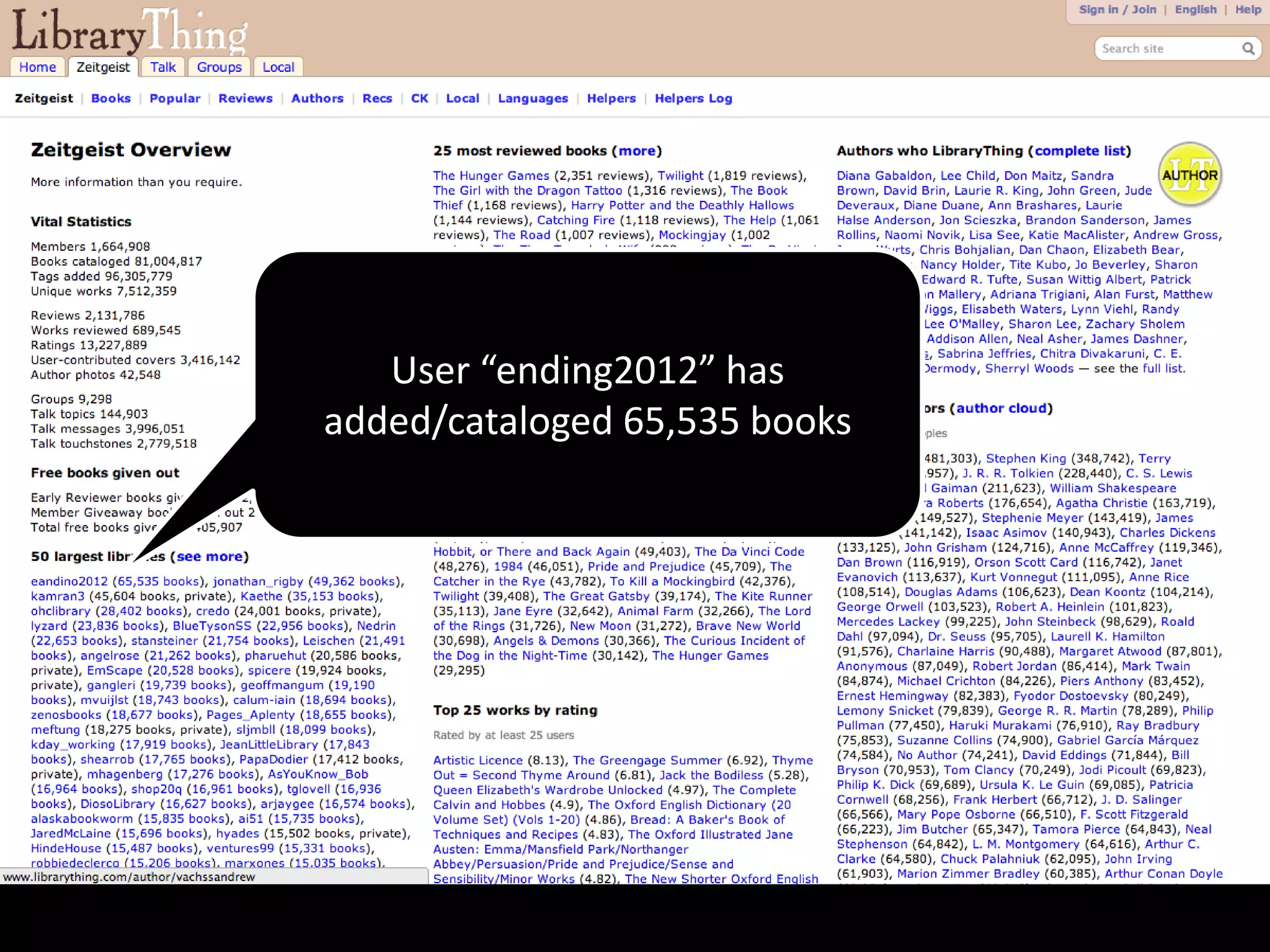Click the 'full list' link after Sherryl Woods

coord(1163,368)
